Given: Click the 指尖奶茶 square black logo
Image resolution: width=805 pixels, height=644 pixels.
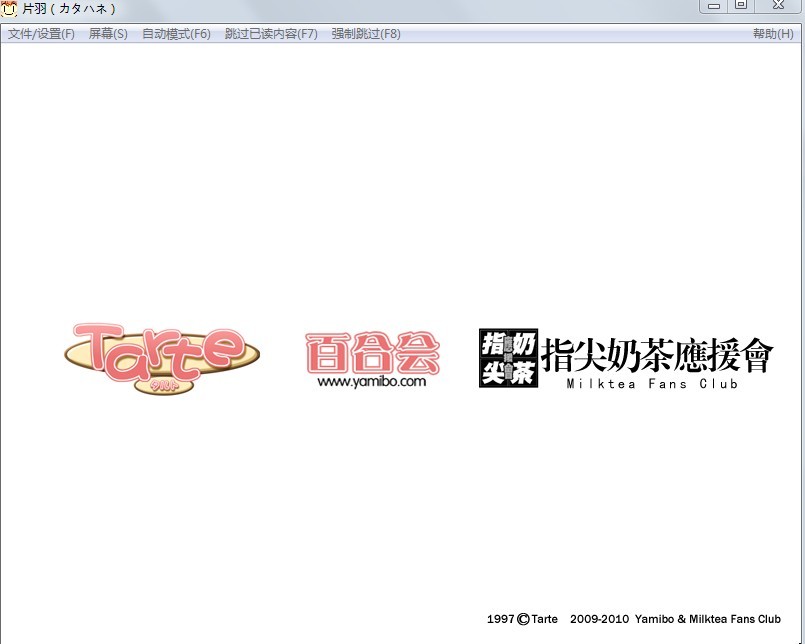Looking at the screenshot, I should pyautogui.click(x=508, y=358).
